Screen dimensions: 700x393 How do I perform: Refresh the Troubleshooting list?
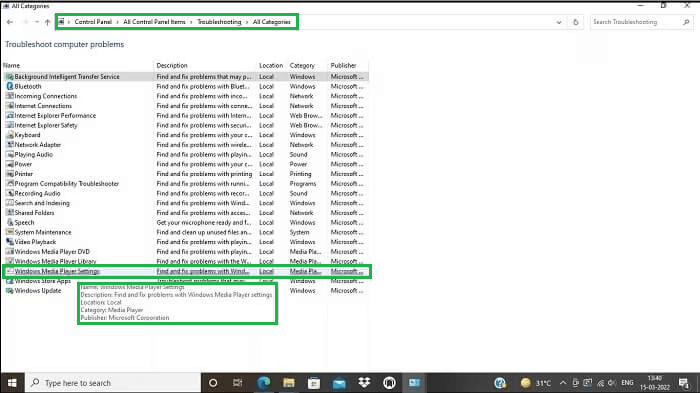[575, 22]
